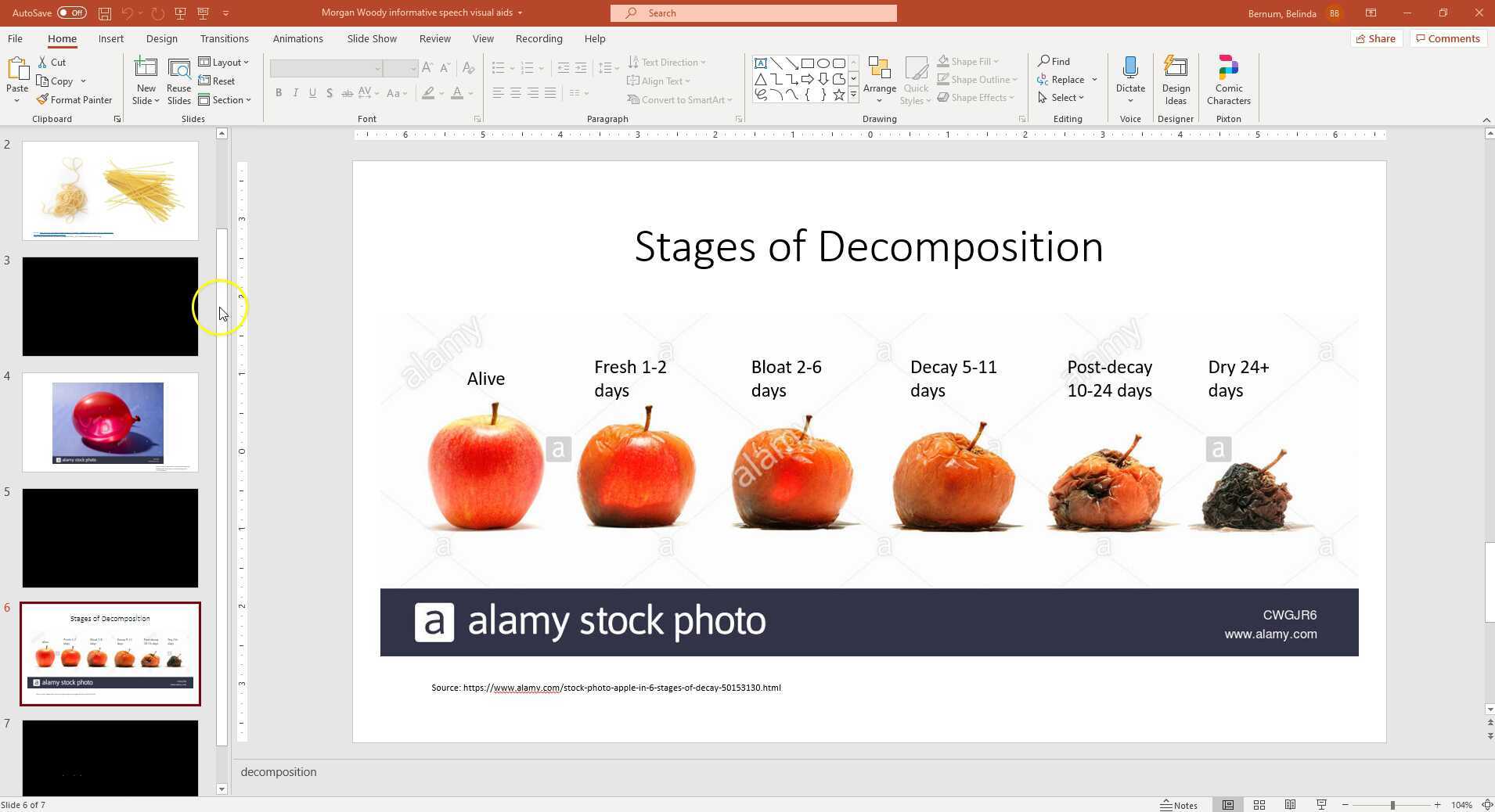
Task: Open the Arrange tool
Action: point(879,78)
